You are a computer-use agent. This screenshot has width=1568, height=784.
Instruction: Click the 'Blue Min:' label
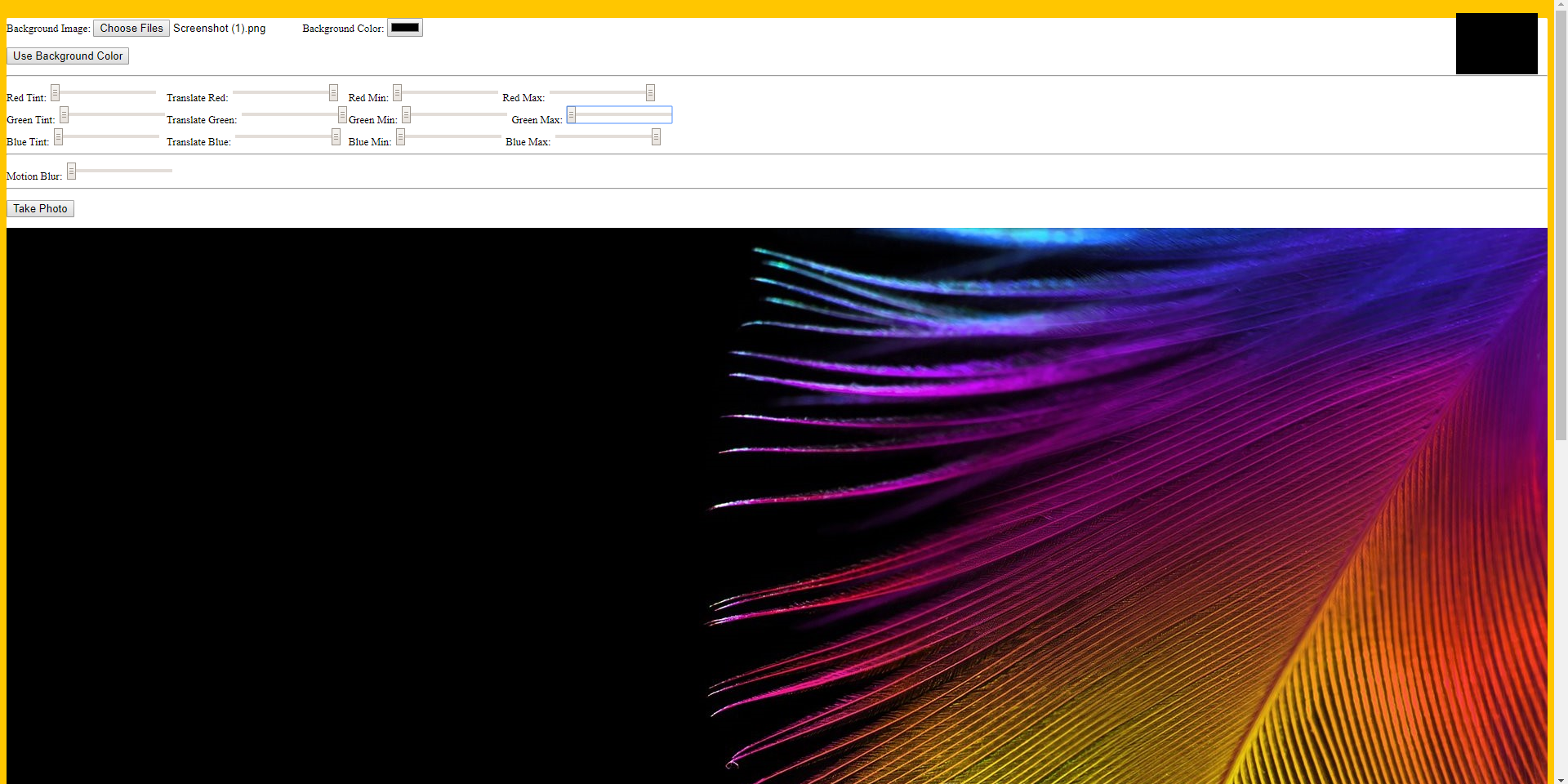(x=370, y=142)
